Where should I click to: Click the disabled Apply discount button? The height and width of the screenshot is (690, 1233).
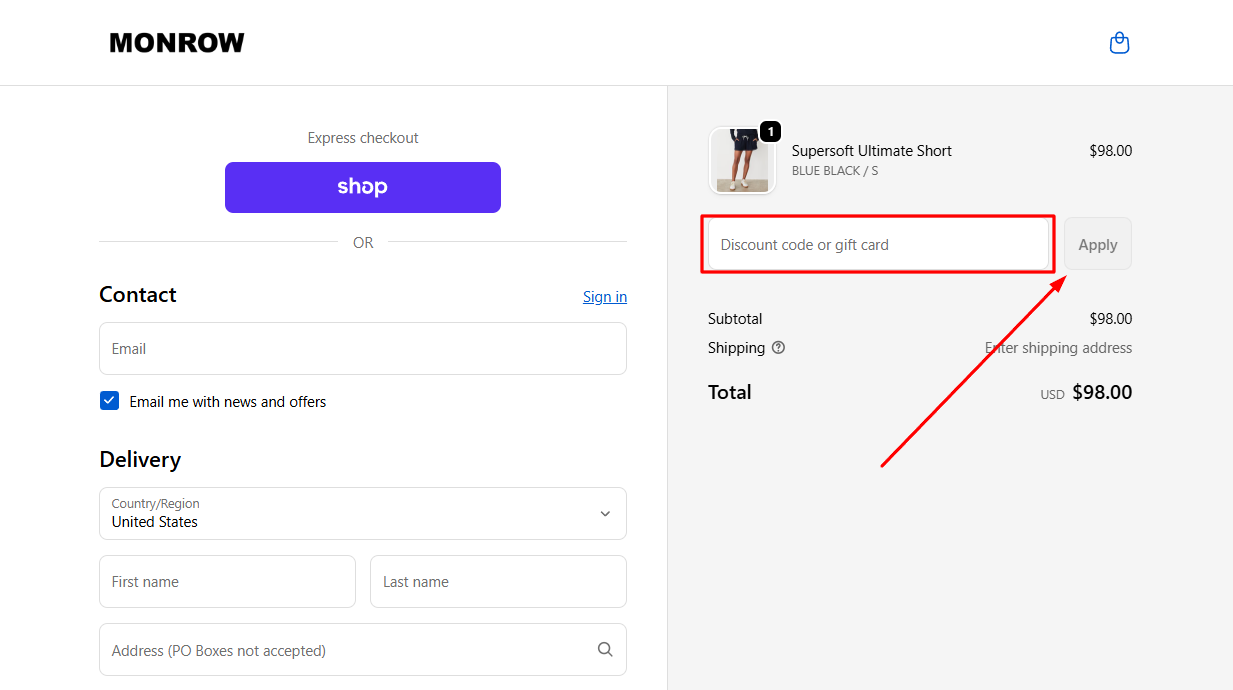1098,244
